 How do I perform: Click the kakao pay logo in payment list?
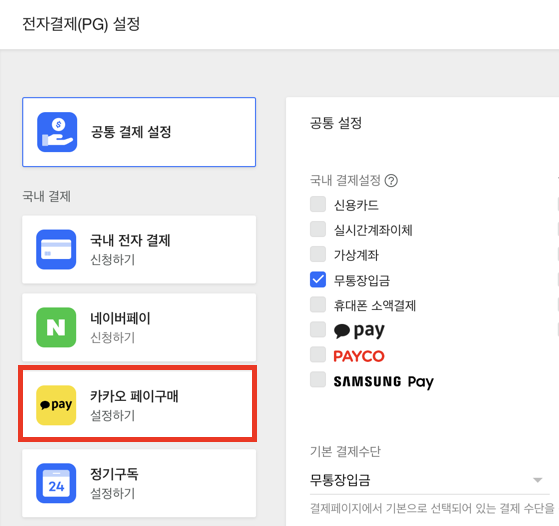click(x=359, y=330)
